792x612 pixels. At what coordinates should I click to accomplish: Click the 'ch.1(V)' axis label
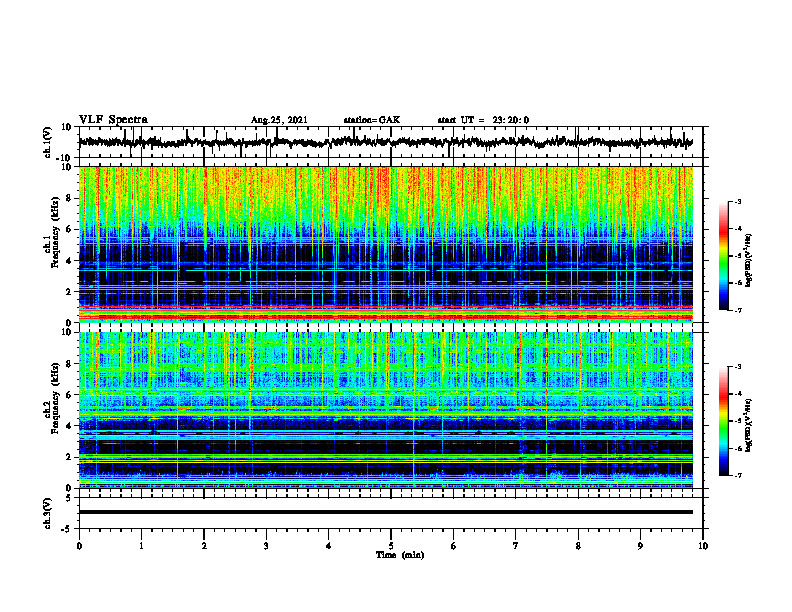click(47, 142)
